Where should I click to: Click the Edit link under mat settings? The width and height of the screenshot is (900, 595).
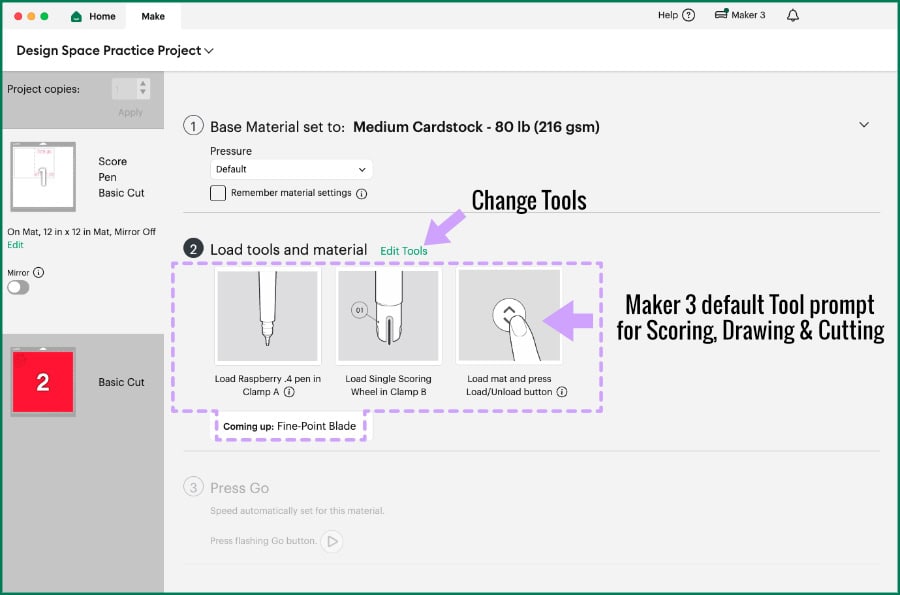click(x=15, y=244)
